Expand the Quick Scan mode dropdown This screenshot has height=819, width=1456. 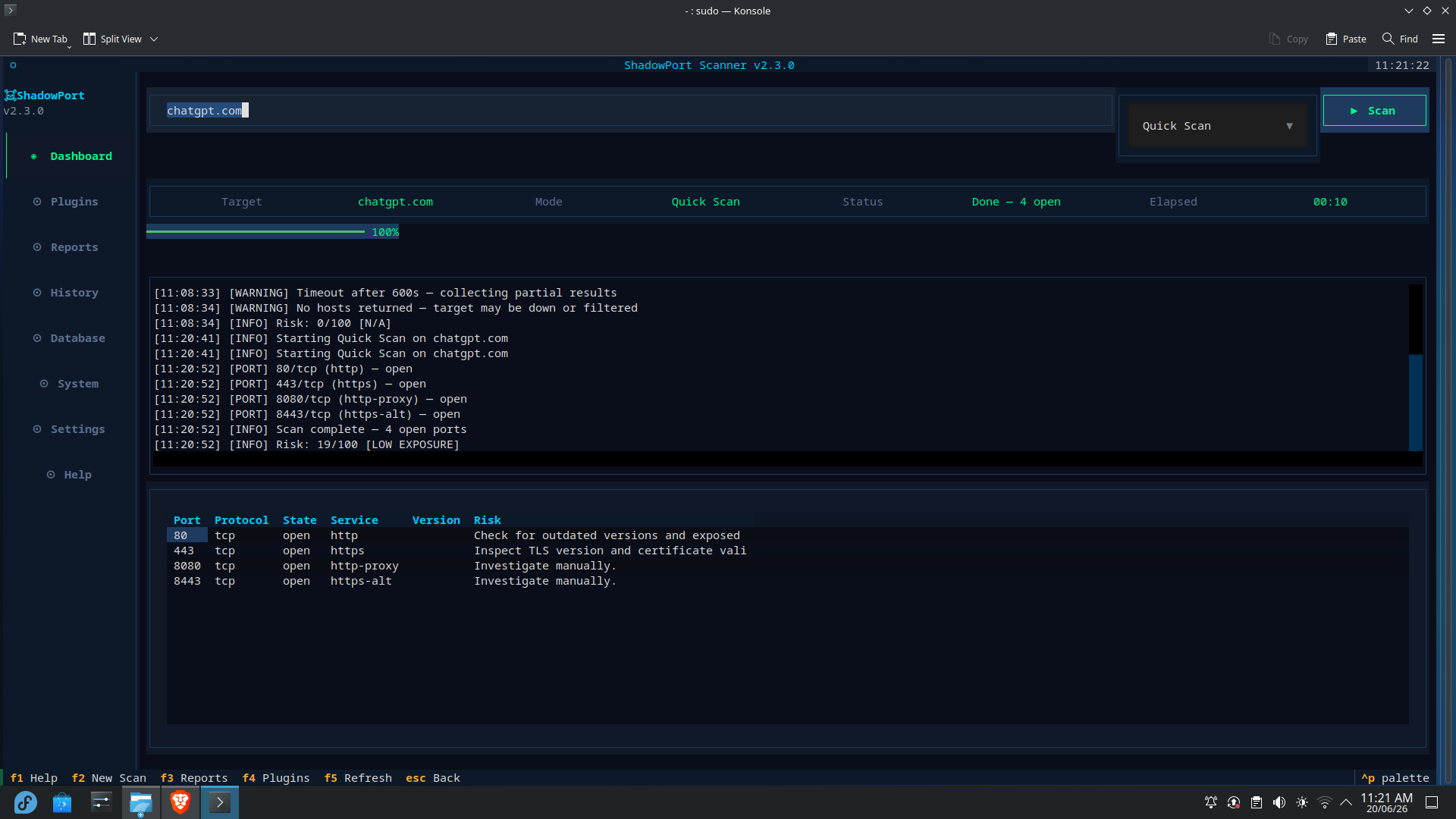pyautogui.click(x=1217, y=126)
